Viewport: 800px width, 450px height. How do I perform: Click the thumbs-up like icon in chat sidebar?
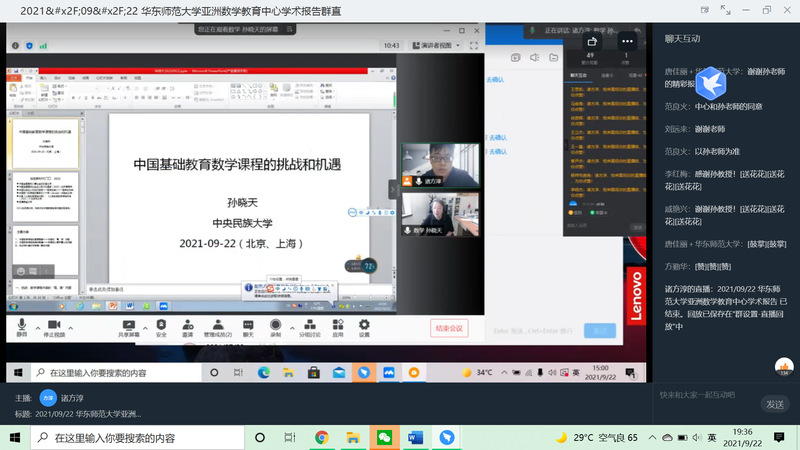pyautogui.click(x=784, y=366)
